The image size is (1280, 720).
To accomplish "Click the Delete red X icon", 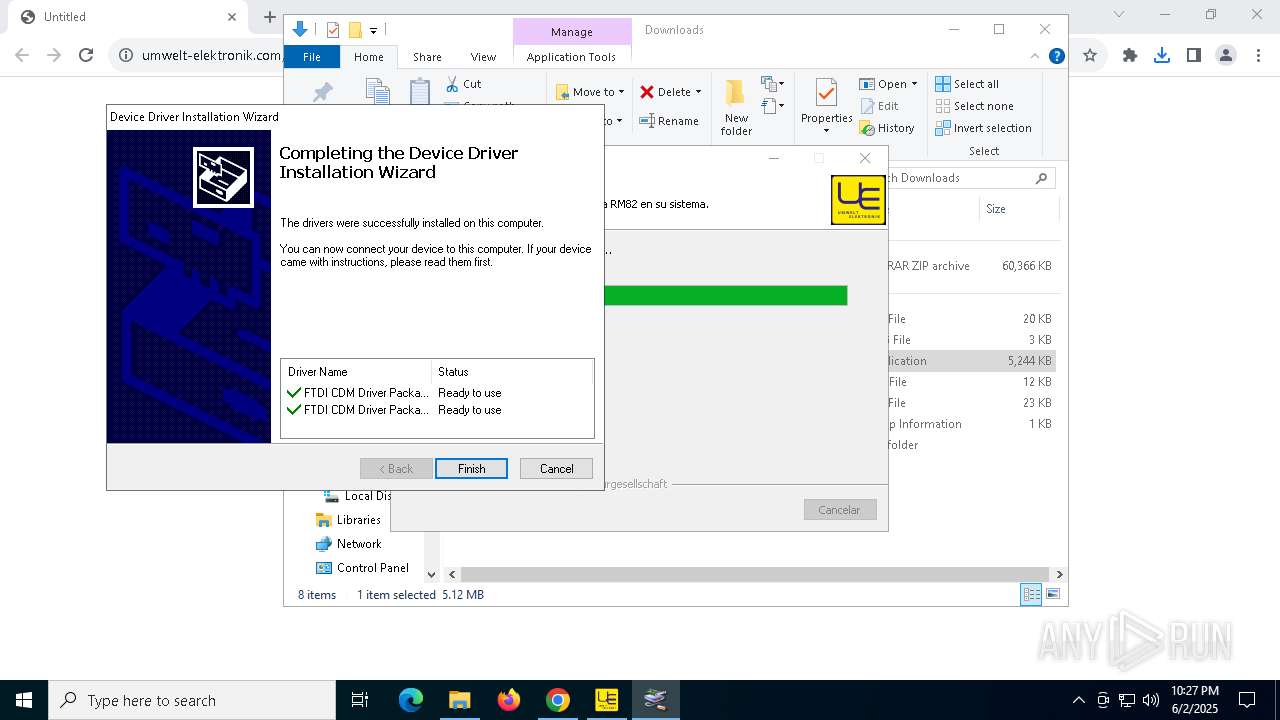I will [x=647, y=92].
